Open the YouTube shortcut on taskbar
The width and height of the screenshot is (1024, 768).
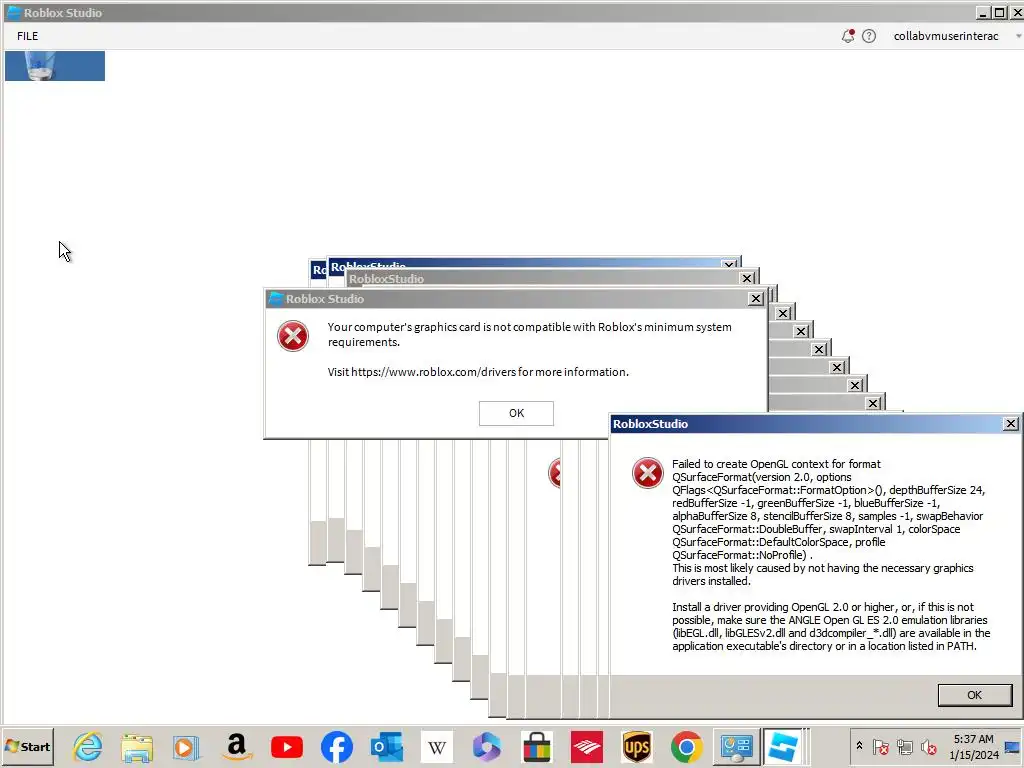pos(287,747)
